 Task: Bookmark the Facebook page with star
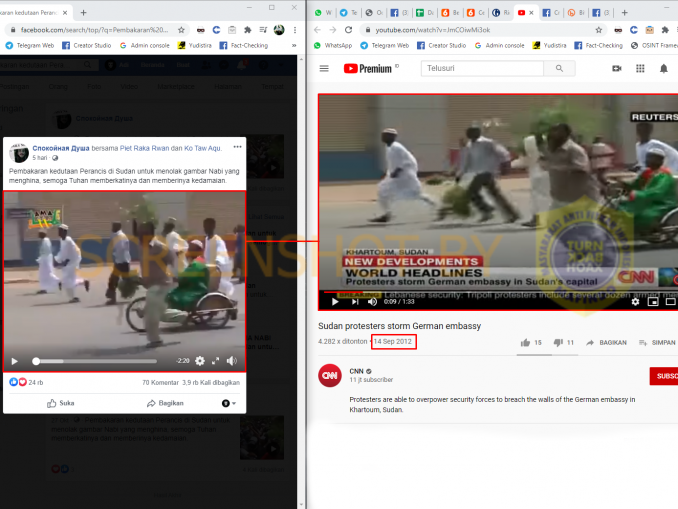tap(182, 30)
